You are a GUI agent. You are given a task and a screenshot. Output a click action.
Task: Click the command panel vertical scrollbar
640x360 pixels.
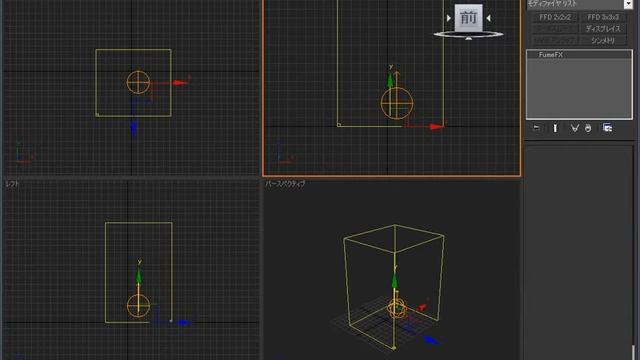[634, 352]
